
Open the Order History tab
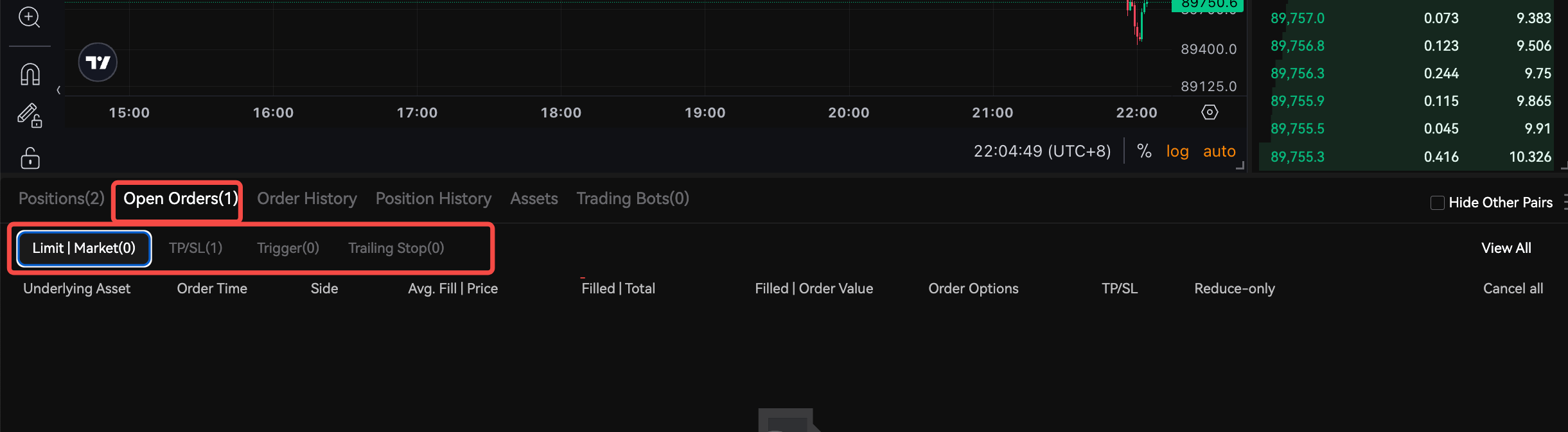[307, 199]
